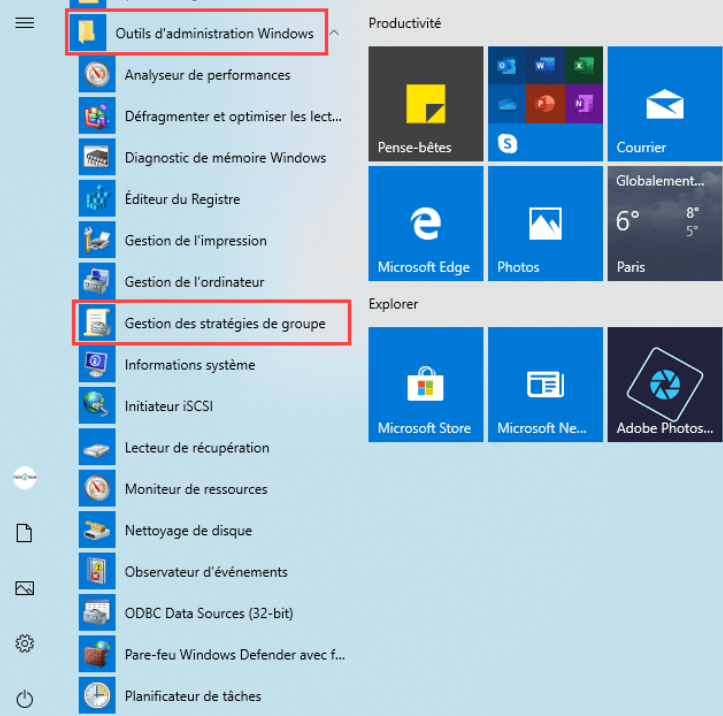Open Moniteur de ressources icon

[97, 489]
